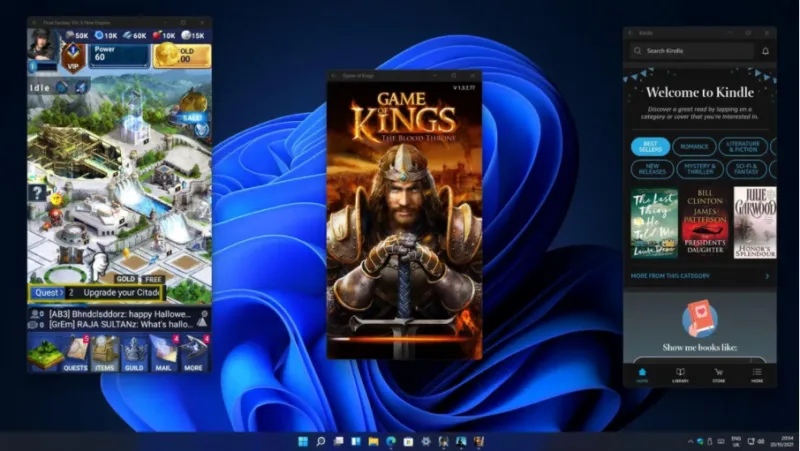Tap the blue energy resource showing 10K
This screenshot has height=451, width=800.
point(99,35)
